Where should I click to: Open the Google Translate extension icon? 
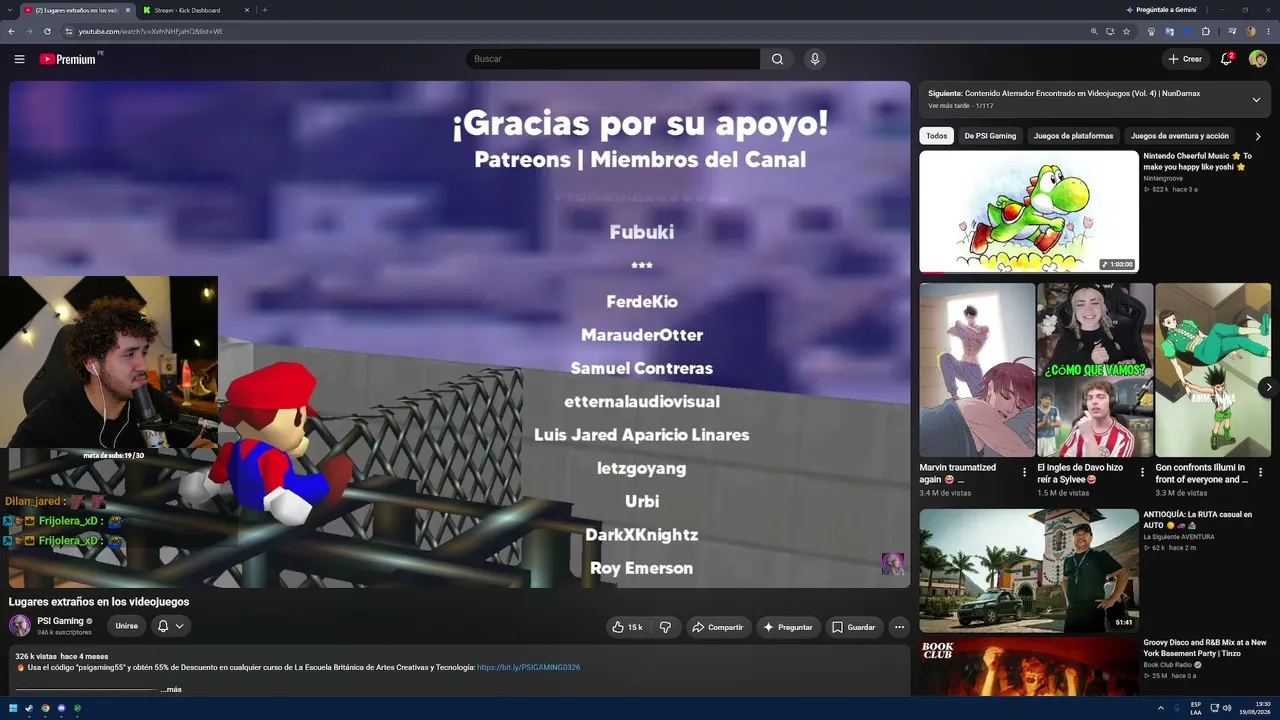pos(1169,31)
